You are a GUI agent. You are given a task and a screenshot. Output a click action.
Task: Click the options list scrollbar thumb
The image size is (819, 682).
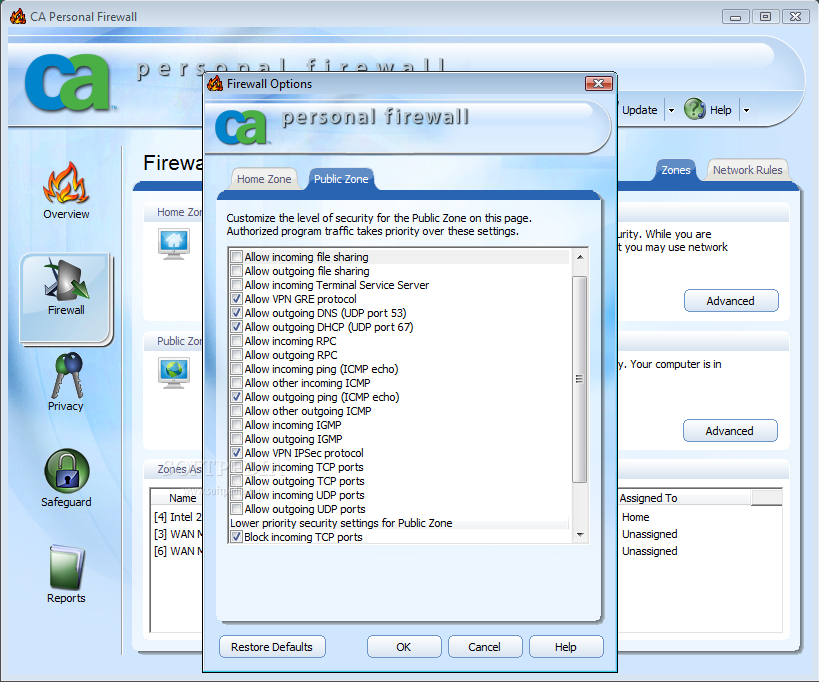579,379
